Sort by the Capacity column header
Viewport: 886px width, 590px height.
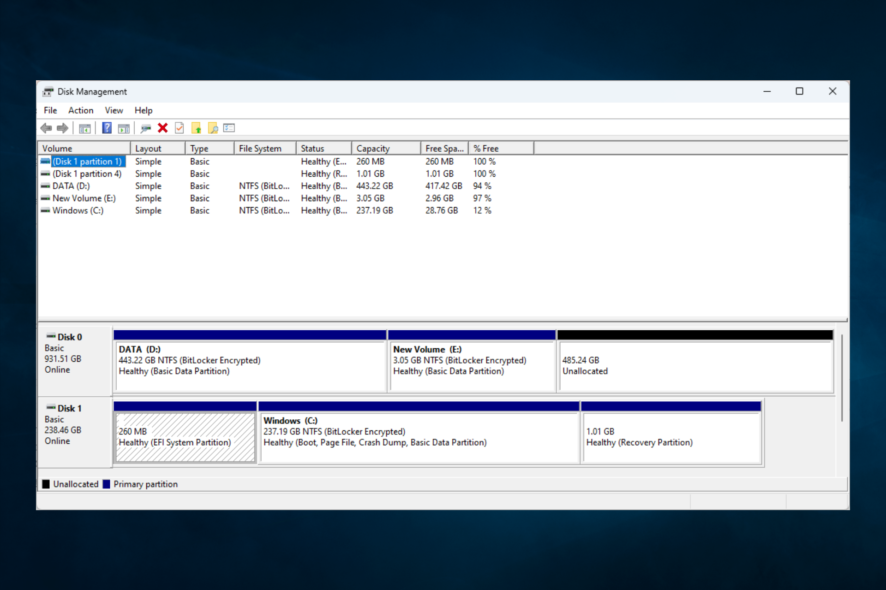coord(386,149)
